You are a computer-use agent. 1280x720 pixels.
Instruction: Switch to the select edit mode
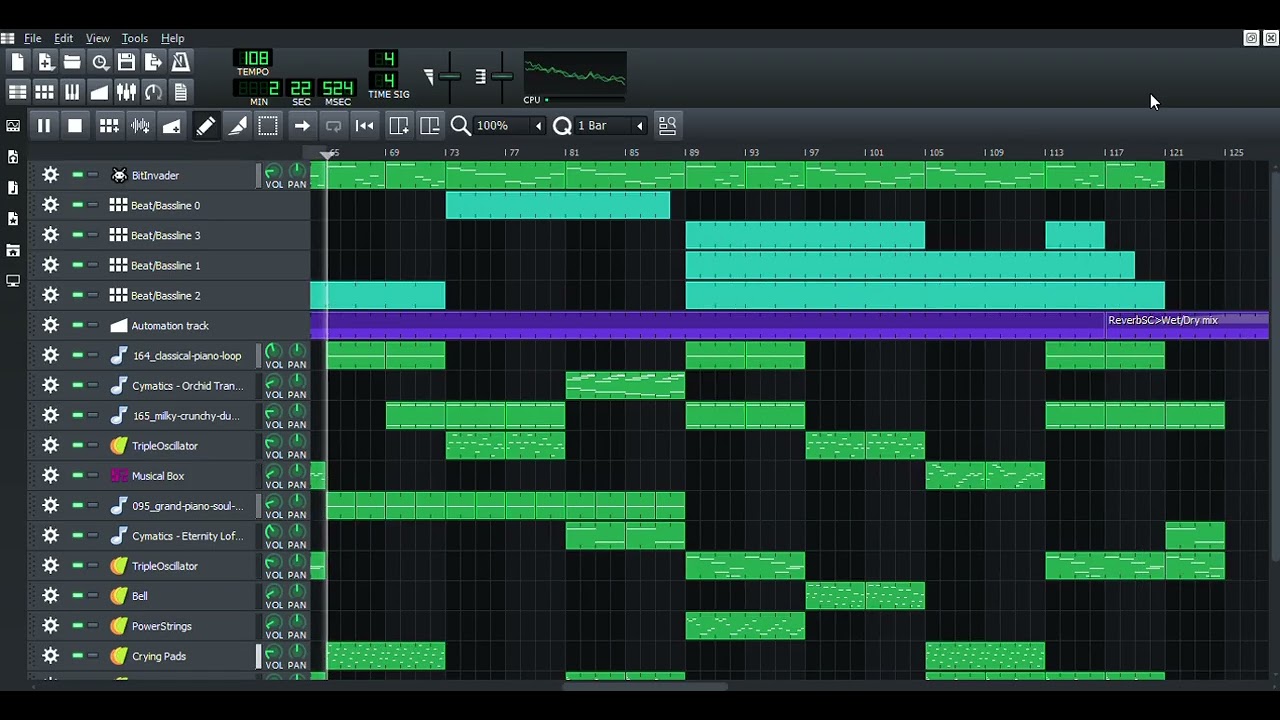[x=268, y=125]
